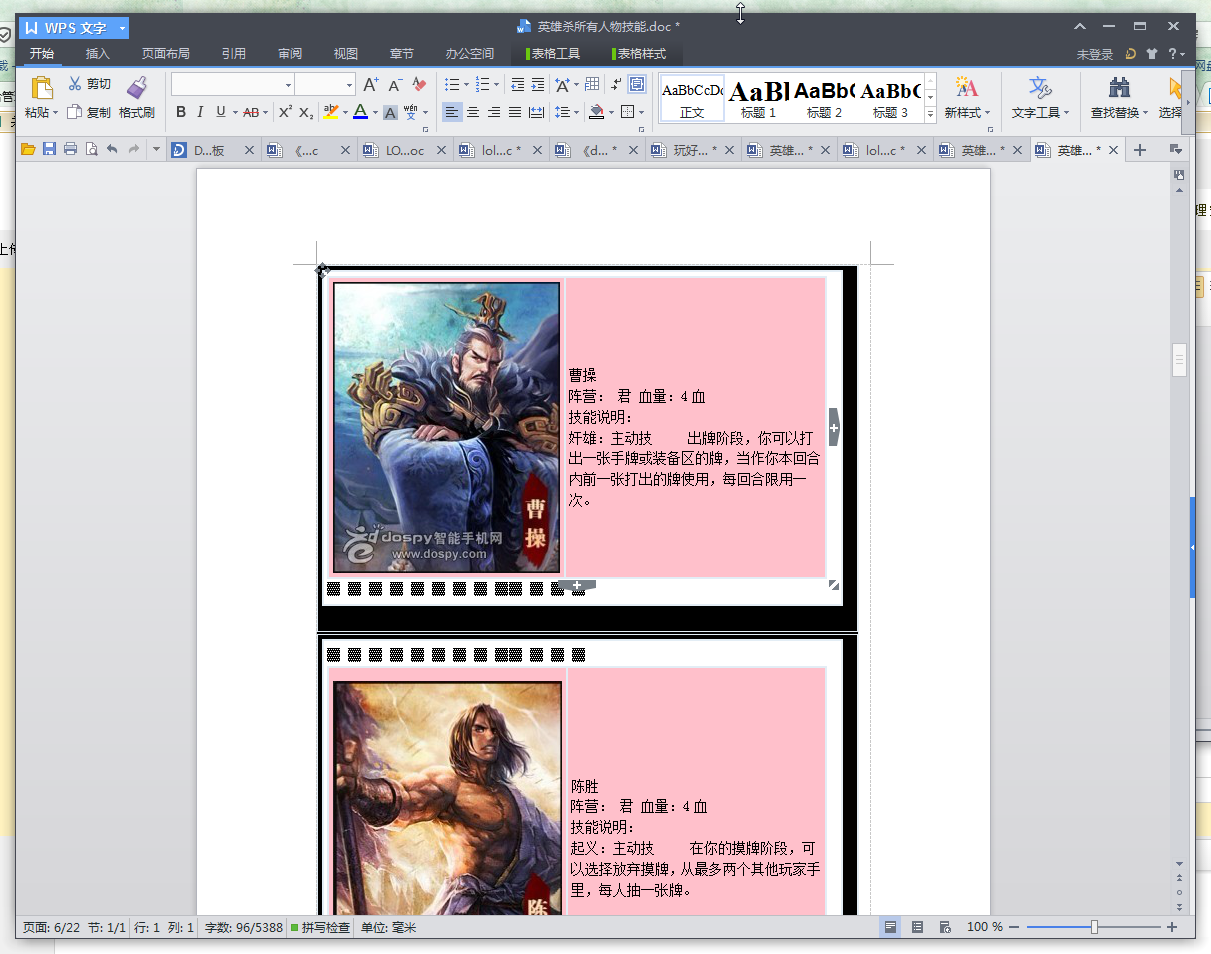Center align the text
This screenshot has height=954, width=1211.
473,112
